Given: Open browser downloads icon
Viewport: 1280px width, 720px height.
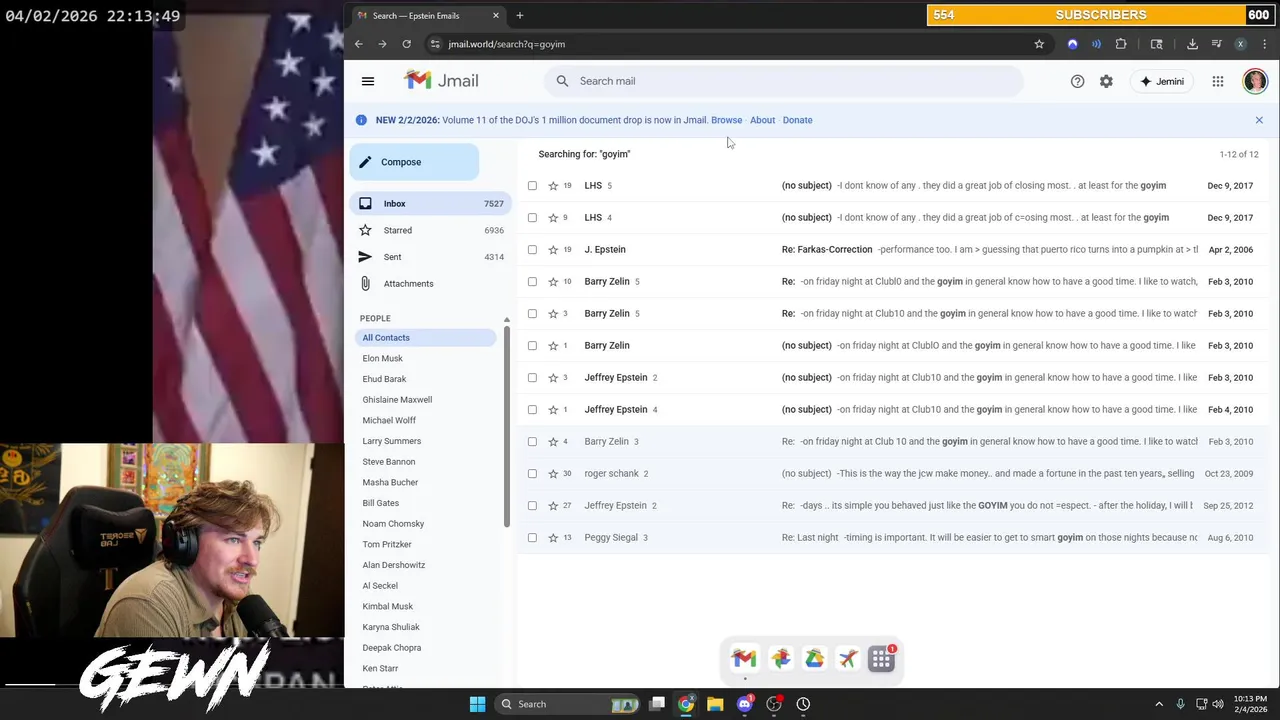Looking at the screenshot, I should [1192, 44].
